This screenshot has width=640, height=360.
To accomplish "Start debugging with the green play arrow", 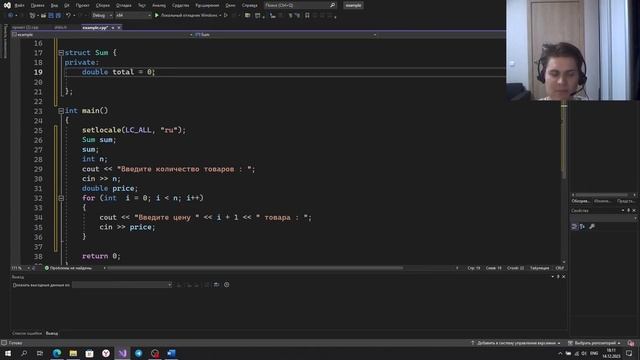I will tap(157, 16).
